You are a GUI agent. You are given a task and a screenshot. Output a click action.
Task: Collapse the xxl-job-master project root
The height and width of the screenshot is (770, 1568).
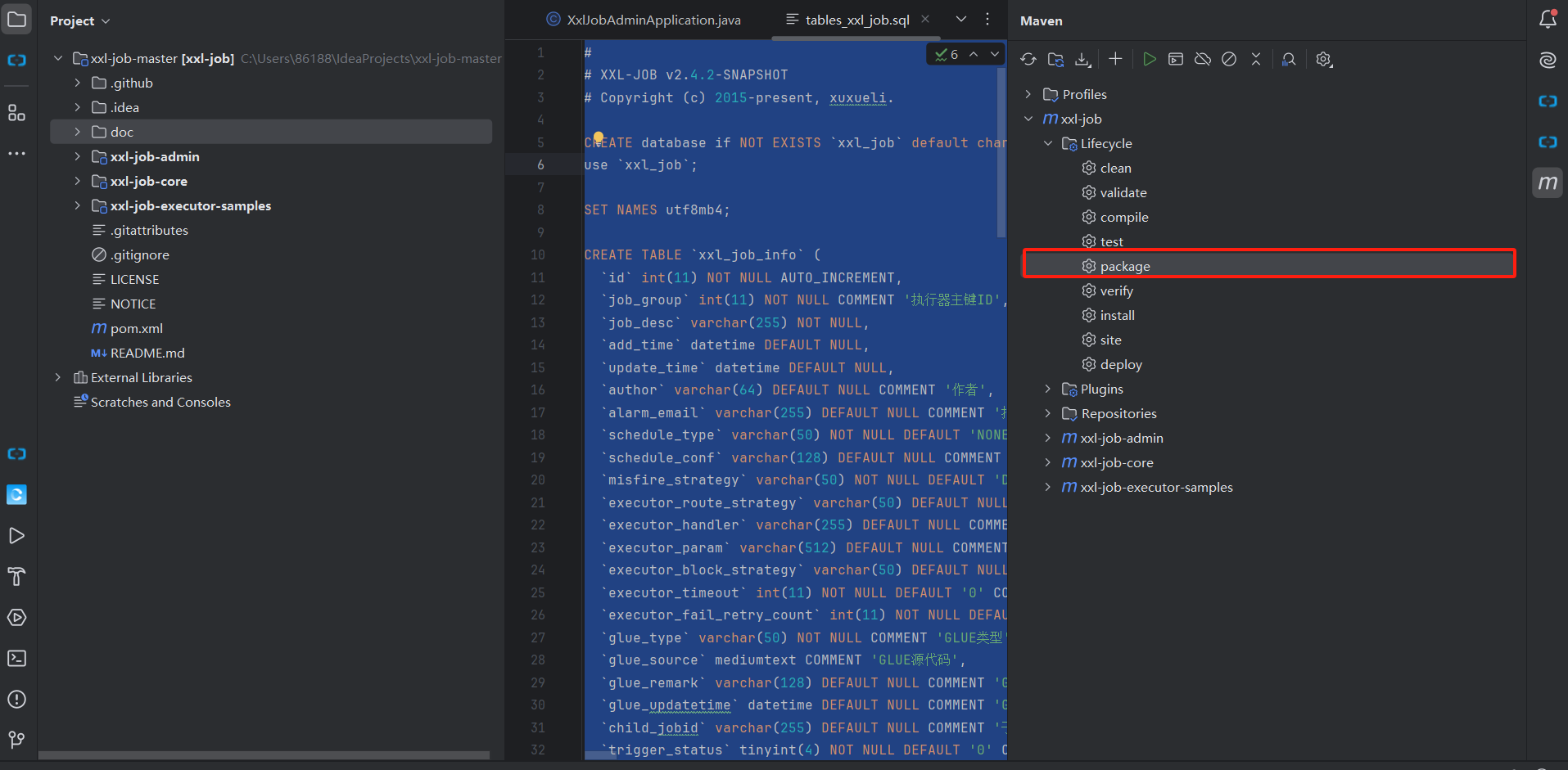pos(57,58)
